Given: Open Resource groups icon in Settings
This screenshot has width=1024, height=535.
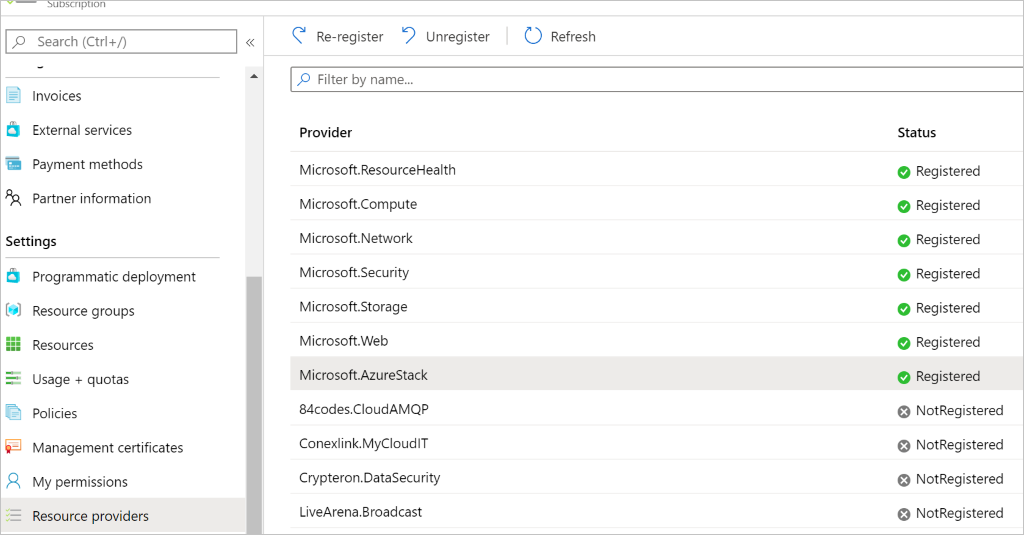Looking at the screenshot, I should [x=13, y=310].
